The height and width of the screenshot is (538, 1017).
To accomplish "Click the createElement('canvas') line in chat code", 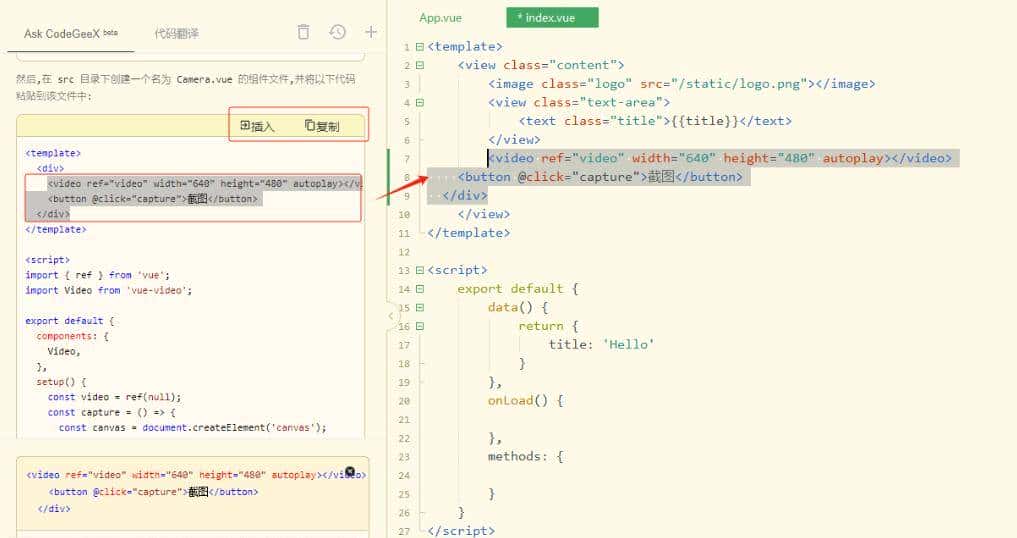I will click(x=193, y=428).
